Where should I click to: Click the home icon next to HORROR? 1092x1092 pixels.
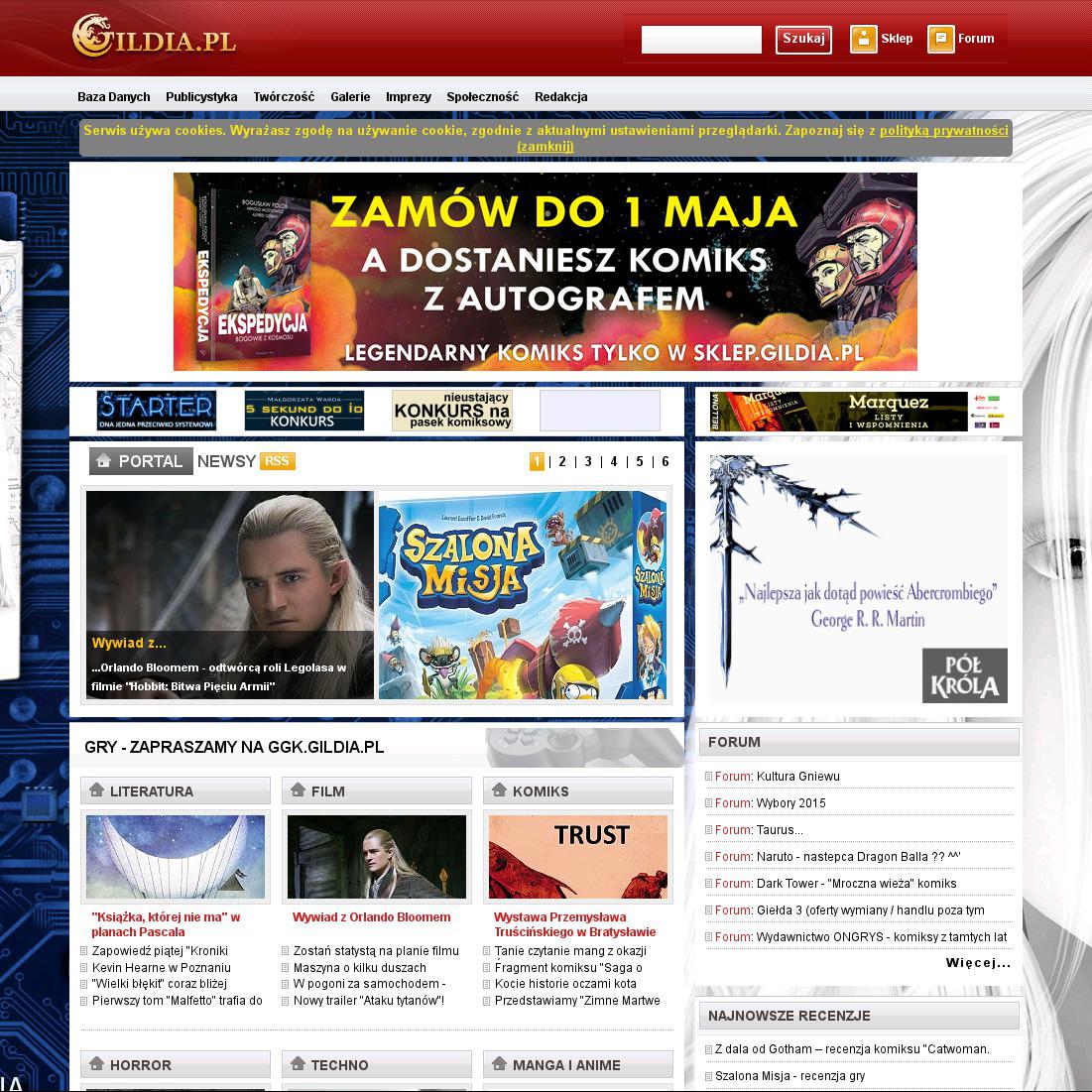pos(96,1064)
